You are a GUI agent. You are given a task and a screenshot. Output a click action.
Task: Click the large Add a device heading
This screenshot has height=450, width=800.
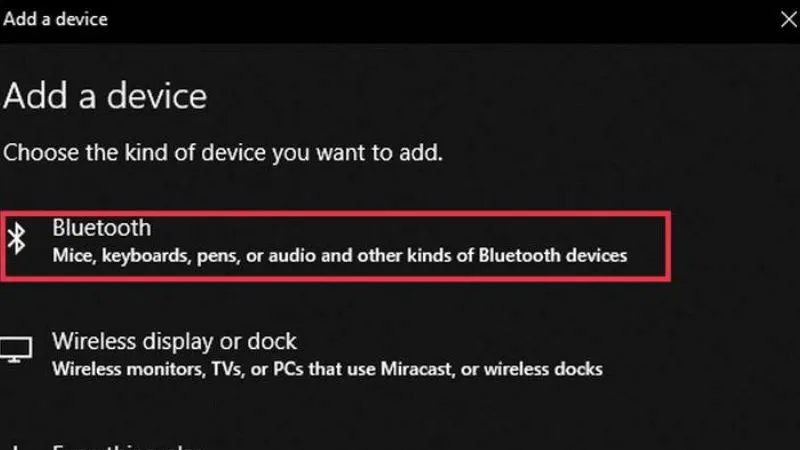(x=105, y=97)
